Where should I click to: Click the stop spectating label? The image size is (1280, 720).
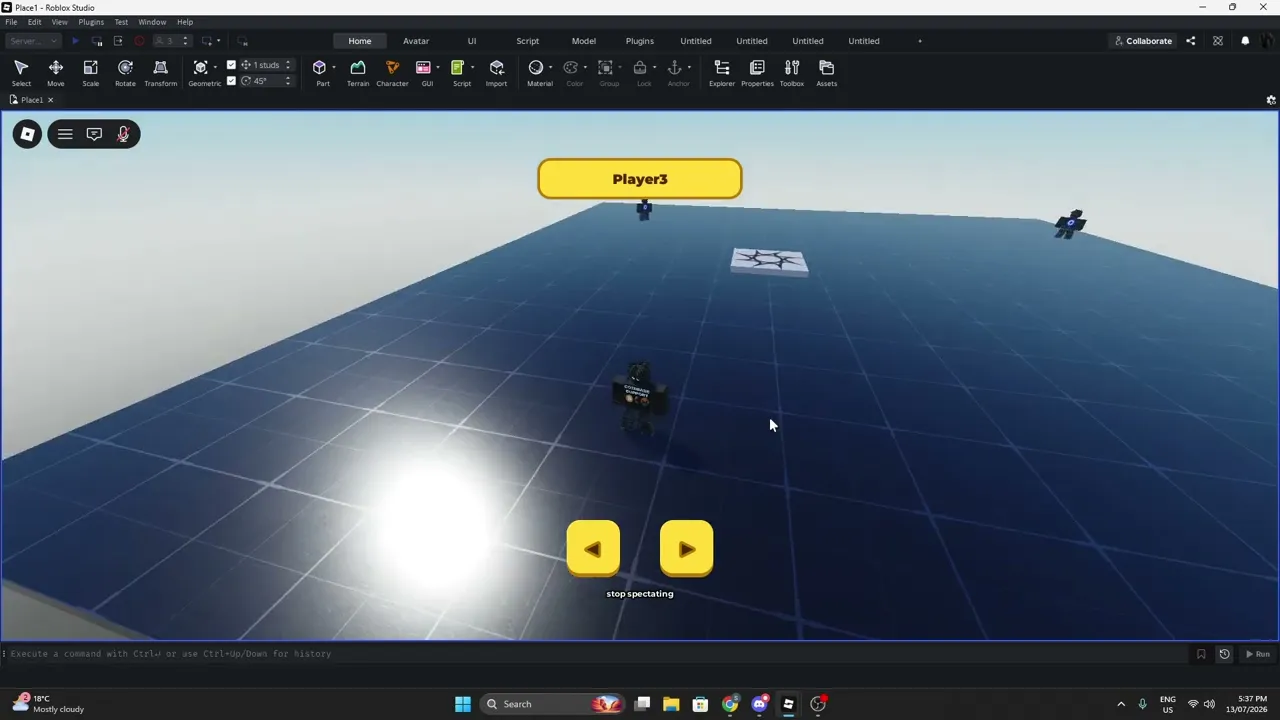[640, 594]
